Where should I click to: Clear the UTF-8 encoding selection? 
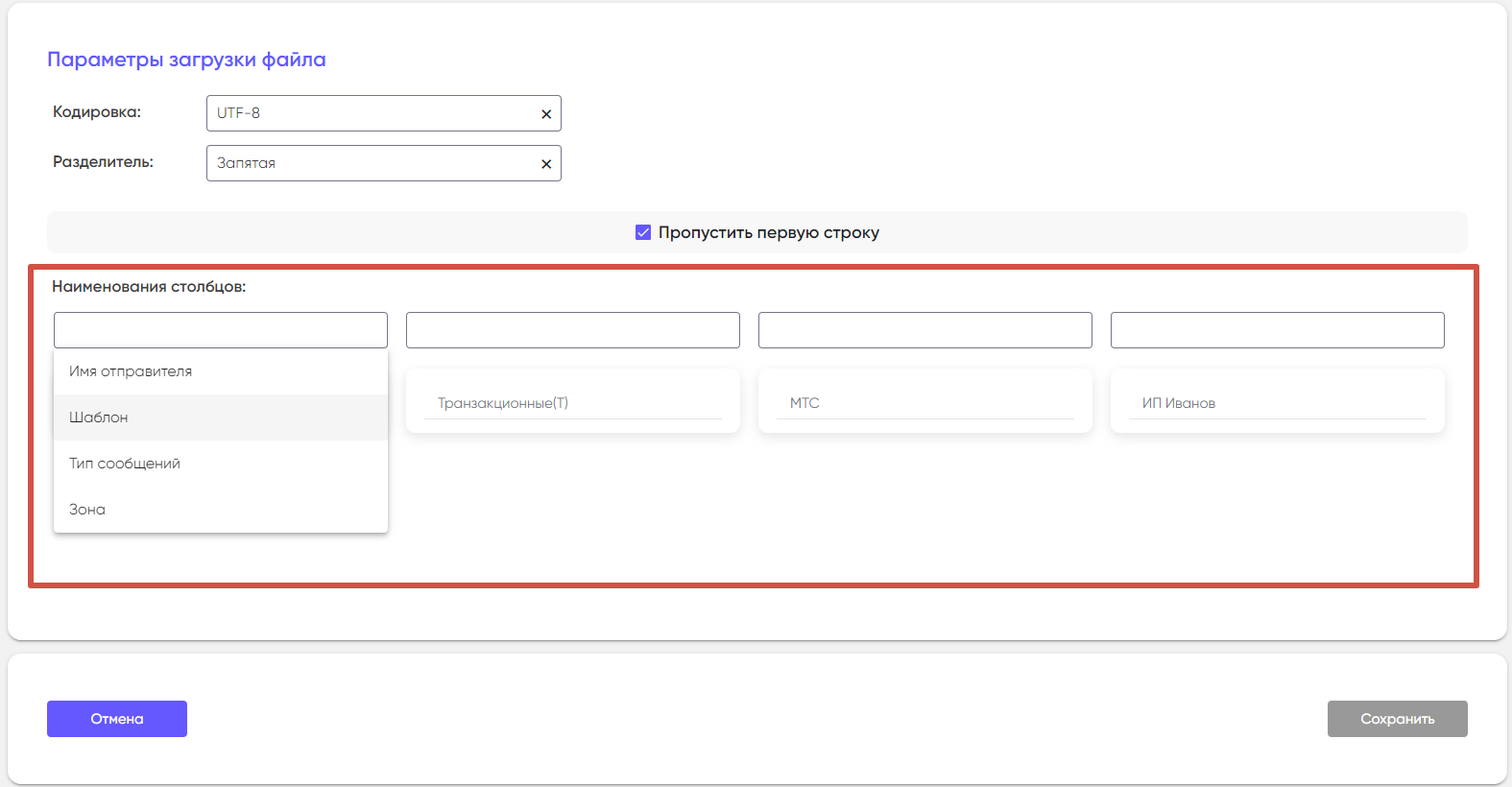tap(546, 114)
